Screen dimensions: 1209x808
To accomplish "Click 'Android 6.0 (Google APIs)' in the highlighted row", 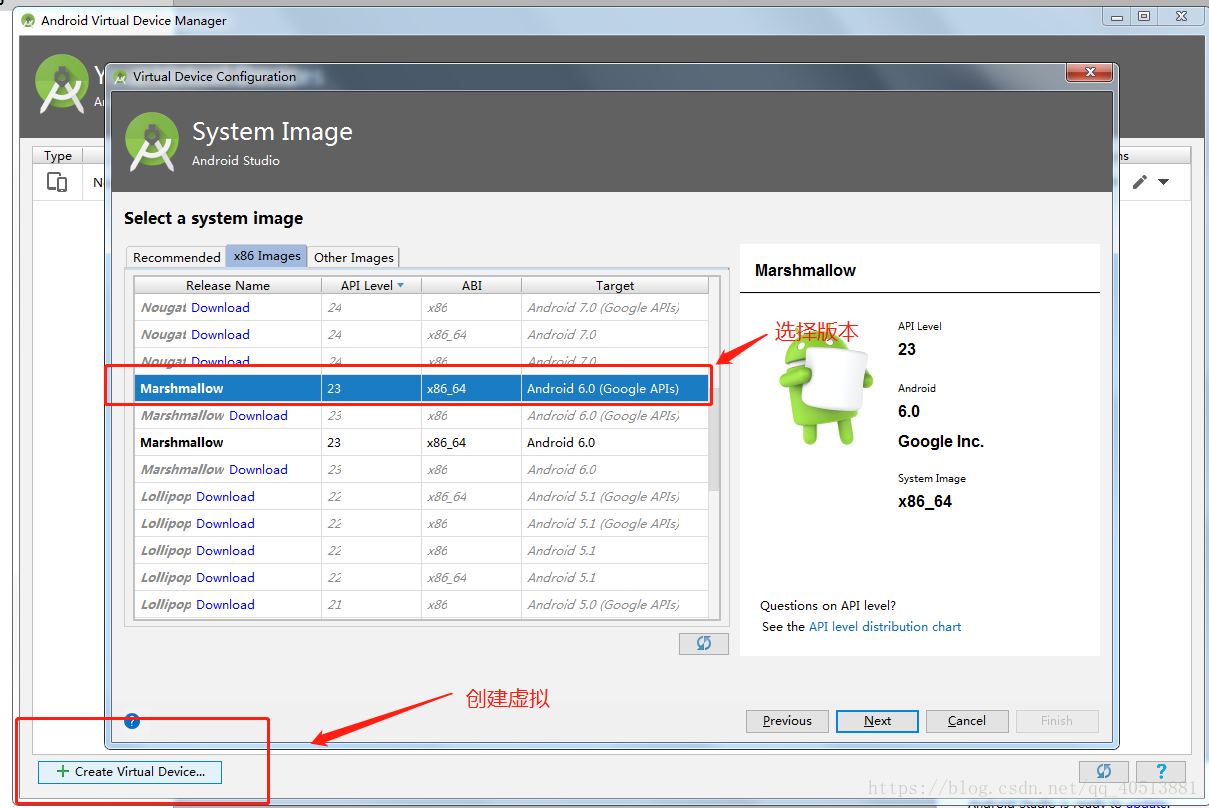I will tap(603, 388).
